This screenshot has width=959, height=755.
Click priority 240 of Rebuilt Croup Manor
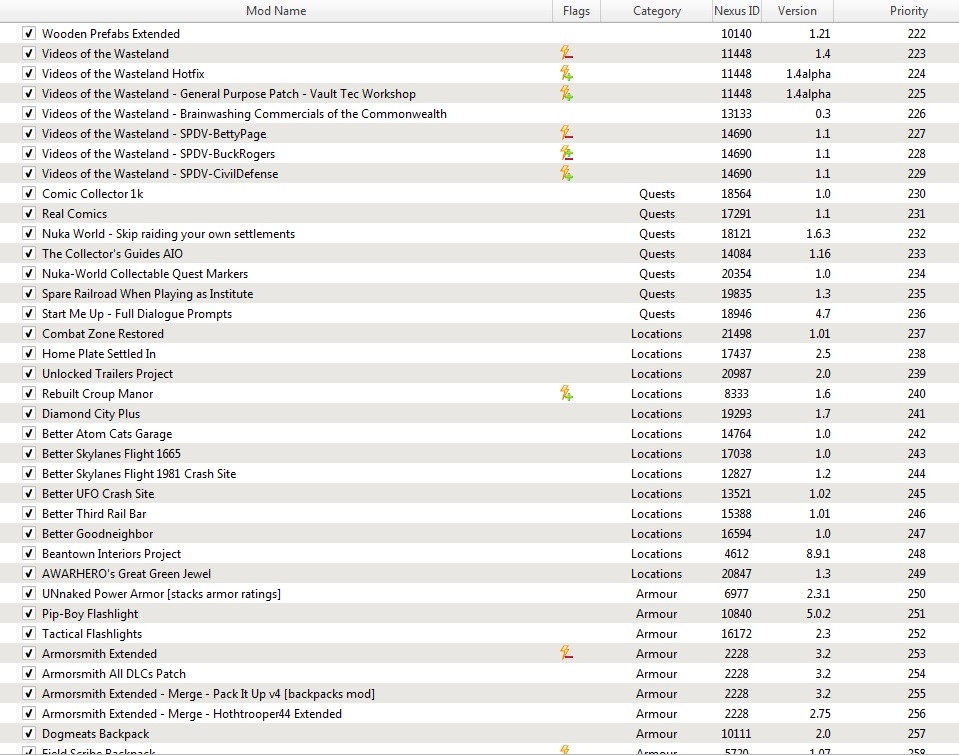click(916, 393)
